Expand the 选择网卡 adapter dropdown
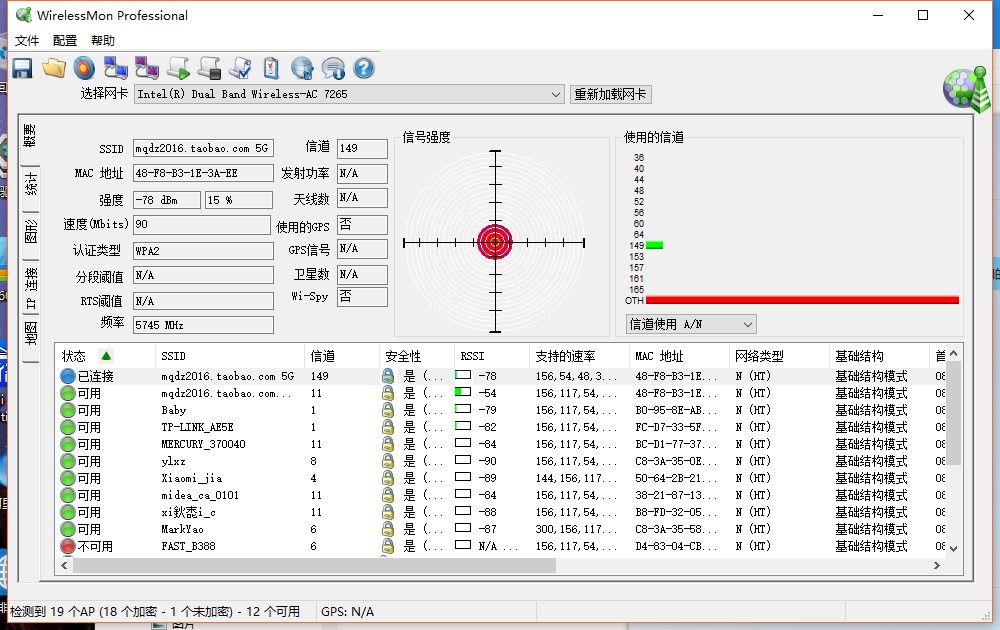Image resolution: width=1000 pixels, height=630 pixels. tap(556, 95)
